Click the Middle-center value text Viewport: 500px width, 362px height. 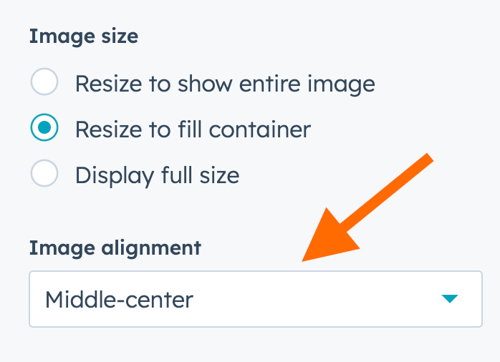click(x=119, y=300)
